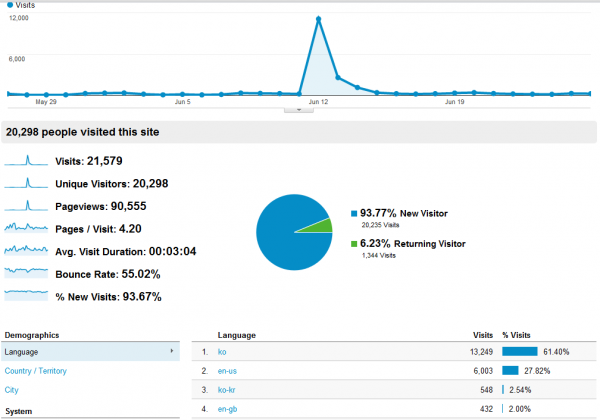The height and width of the screenshot is (420, 600).
Task: Click the Visits sparkline icon
Action: [27, 160]
